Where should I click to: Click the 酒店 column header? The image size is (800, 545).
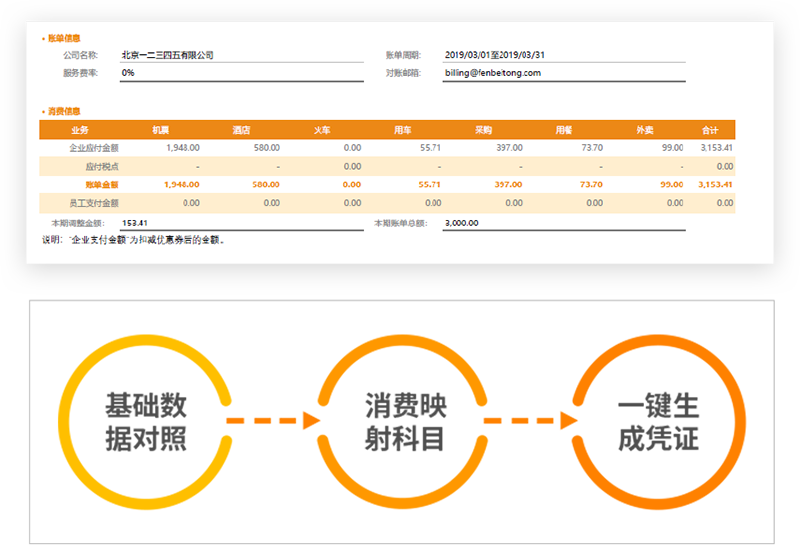click(x=241, y=130)
